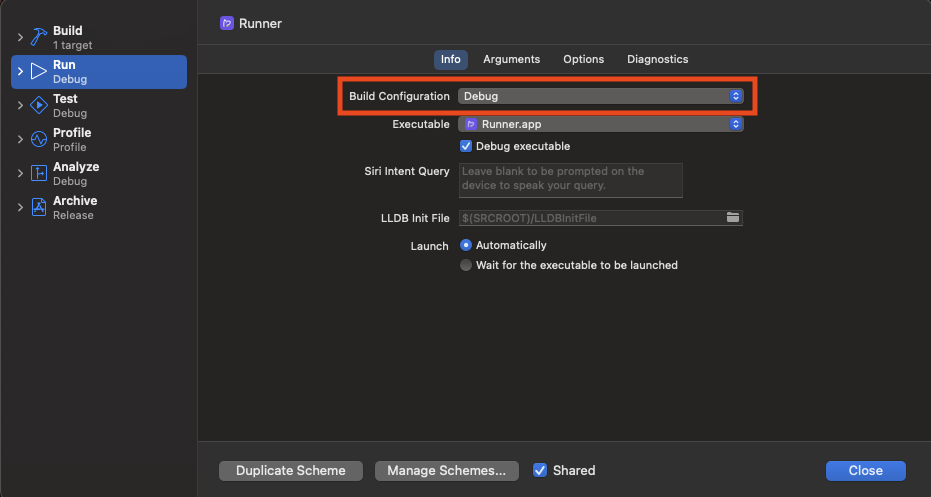This screenshot has width=931, height=497.
Task: Open the Build Configuration Debug dropdown
Action: (600, 96)
